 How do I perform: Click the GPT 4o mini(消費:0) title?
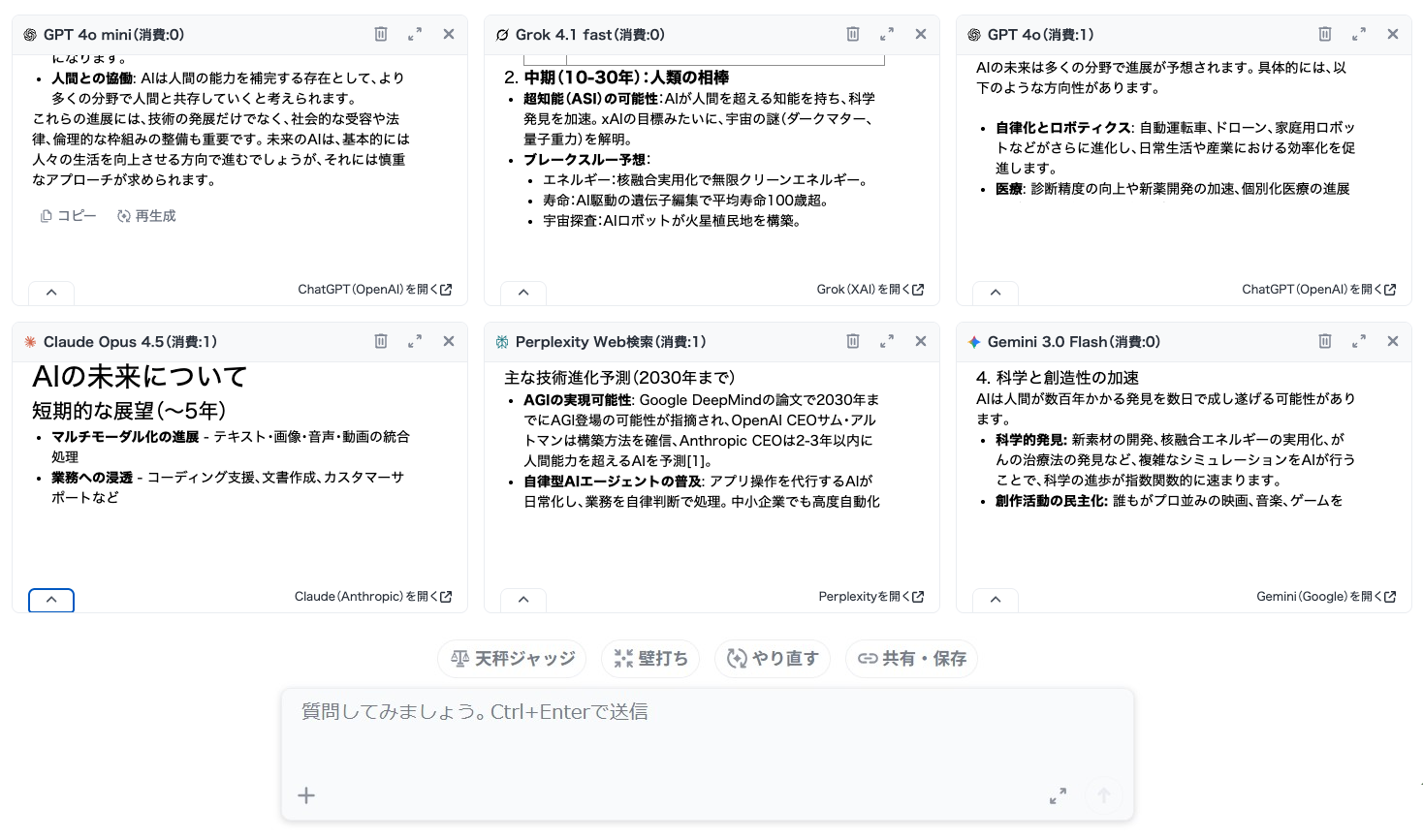pyautogui.click(x=113, y=35)
